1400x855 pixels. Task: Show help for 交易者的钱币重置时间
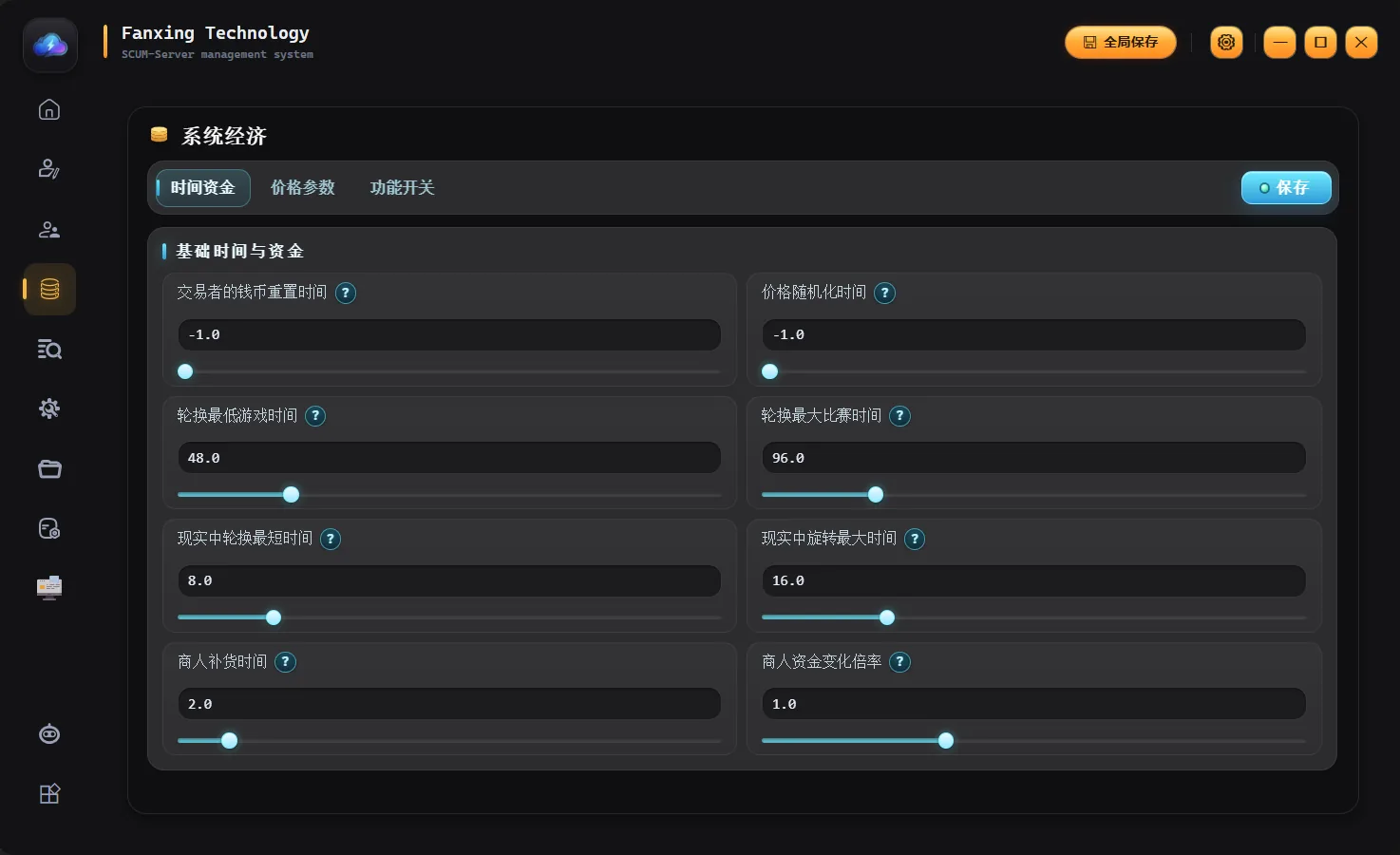tap(346, 293)
